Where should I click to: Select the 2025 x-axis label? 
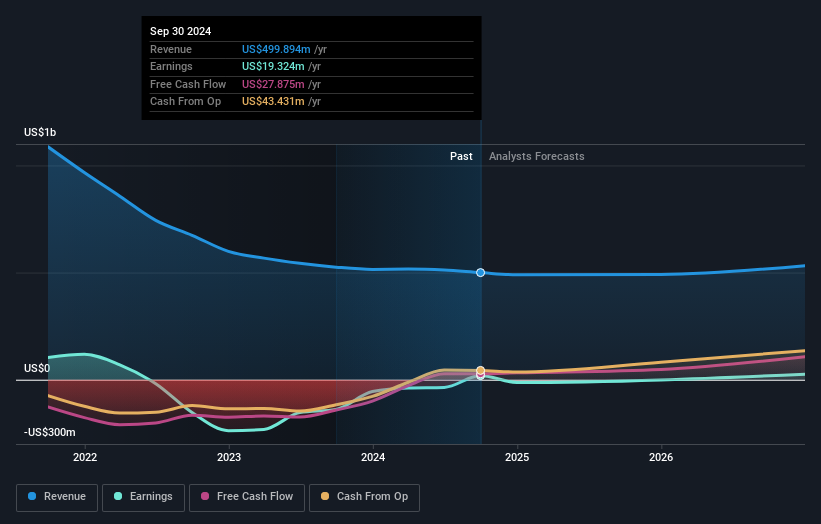pos(517,457)
